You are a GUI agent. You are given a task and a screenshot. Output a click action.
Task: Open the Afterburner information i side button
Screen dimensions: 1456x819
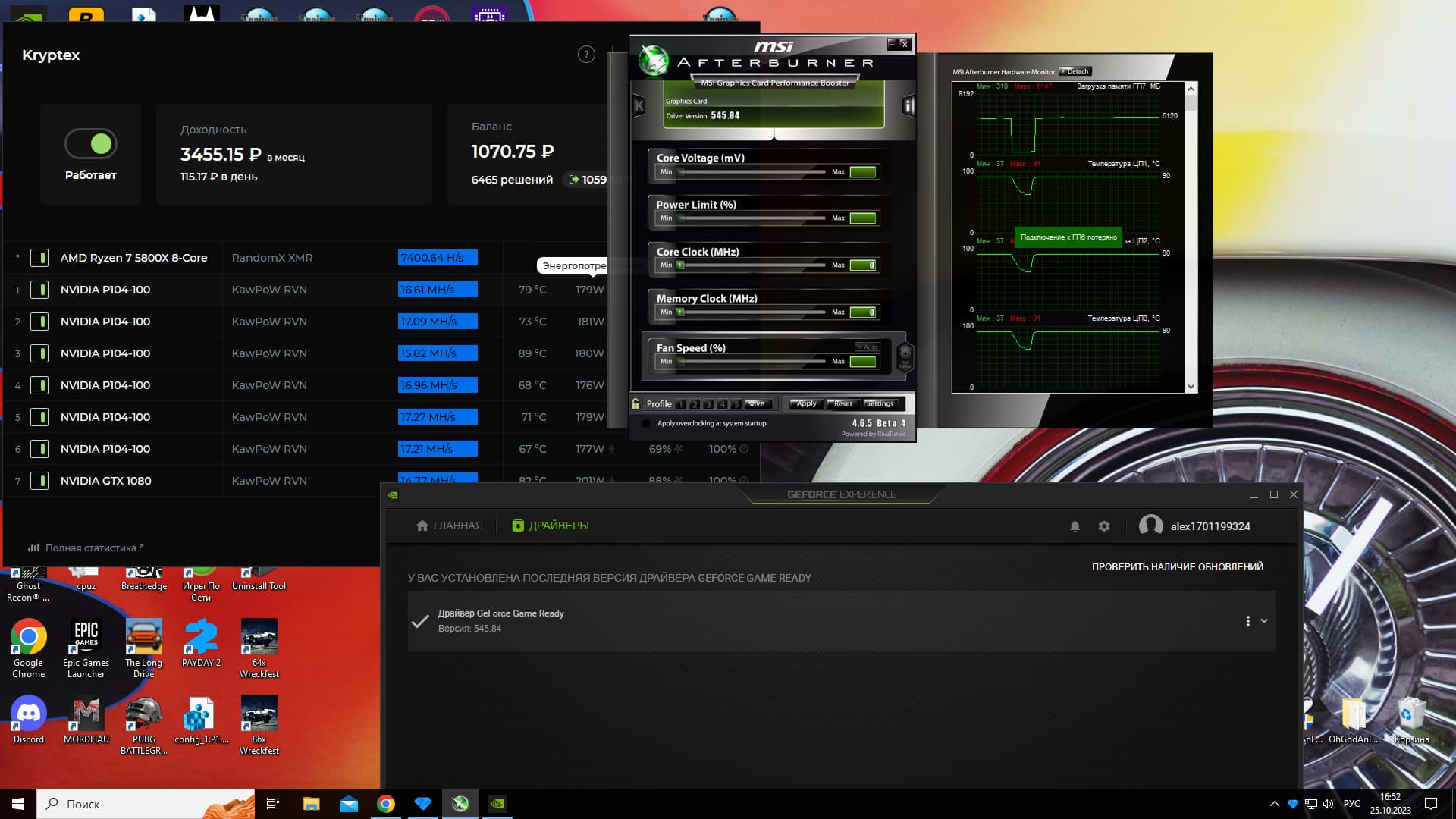point(908,106)
